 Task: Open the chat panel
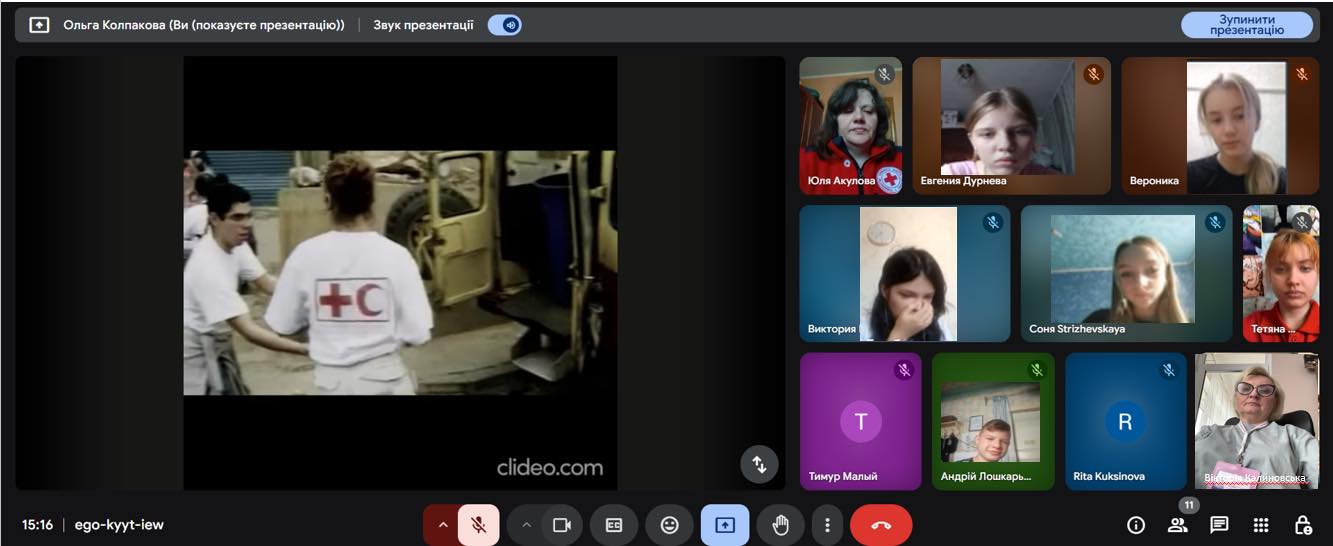click(x=1219, y=525)
